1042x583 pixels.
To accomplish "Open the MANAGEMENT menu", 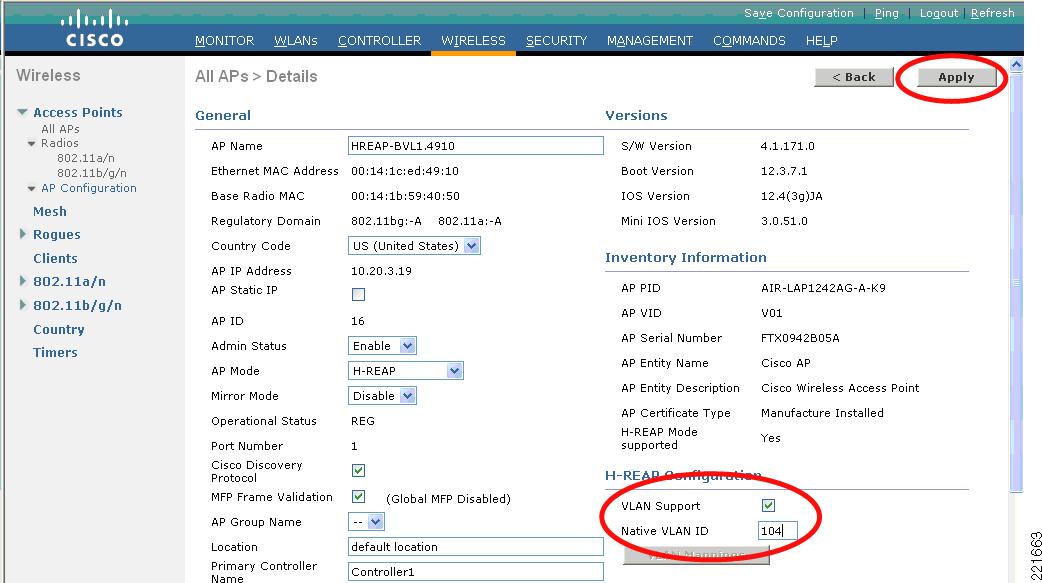I will pos(650,41).
